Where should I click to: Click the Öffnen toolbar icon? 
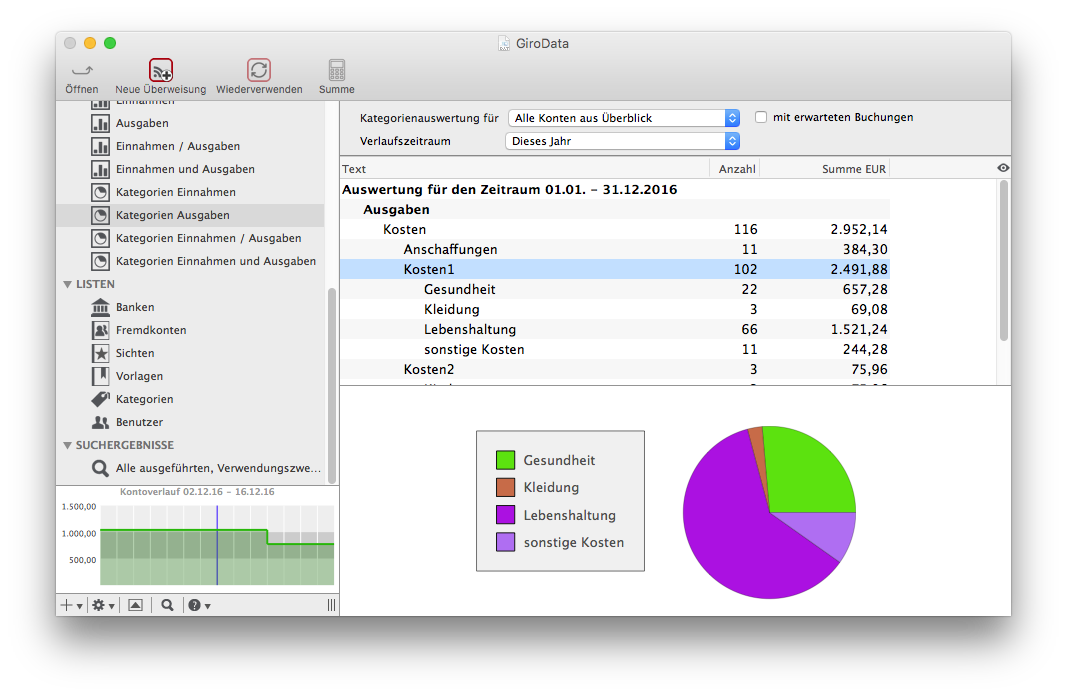82,70
